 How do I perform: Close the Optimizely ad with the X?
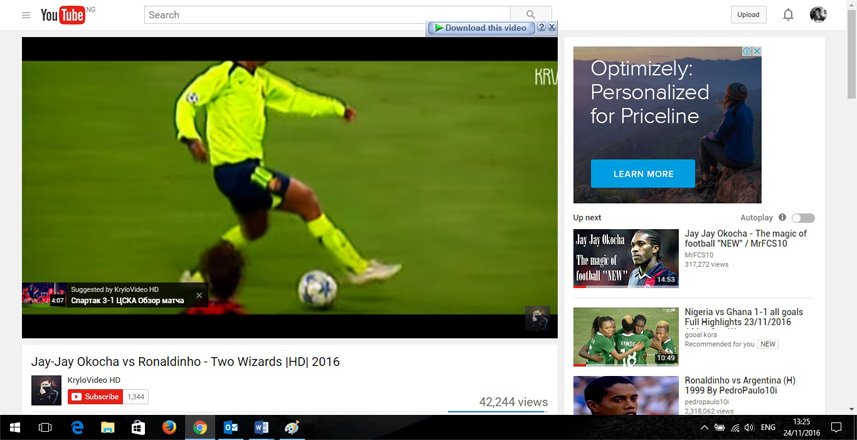click(x=757, y=51)
